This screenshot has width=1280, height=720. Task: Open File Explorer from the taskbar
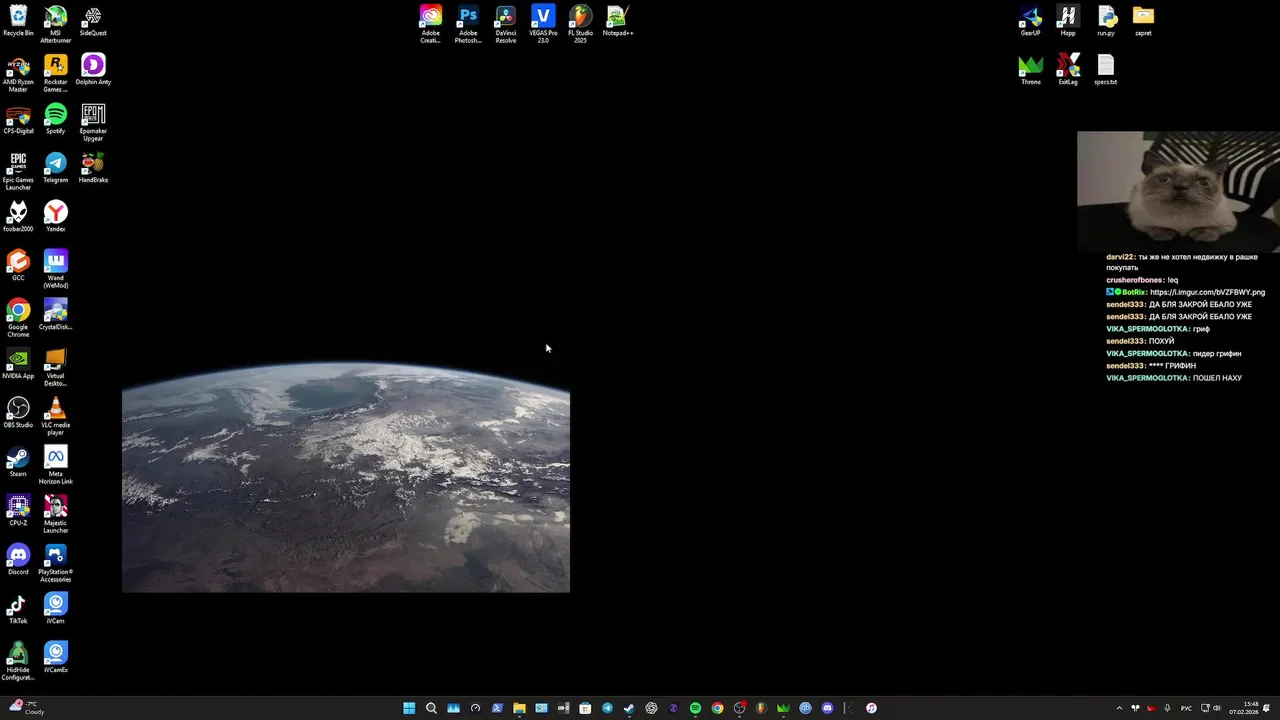519,708
